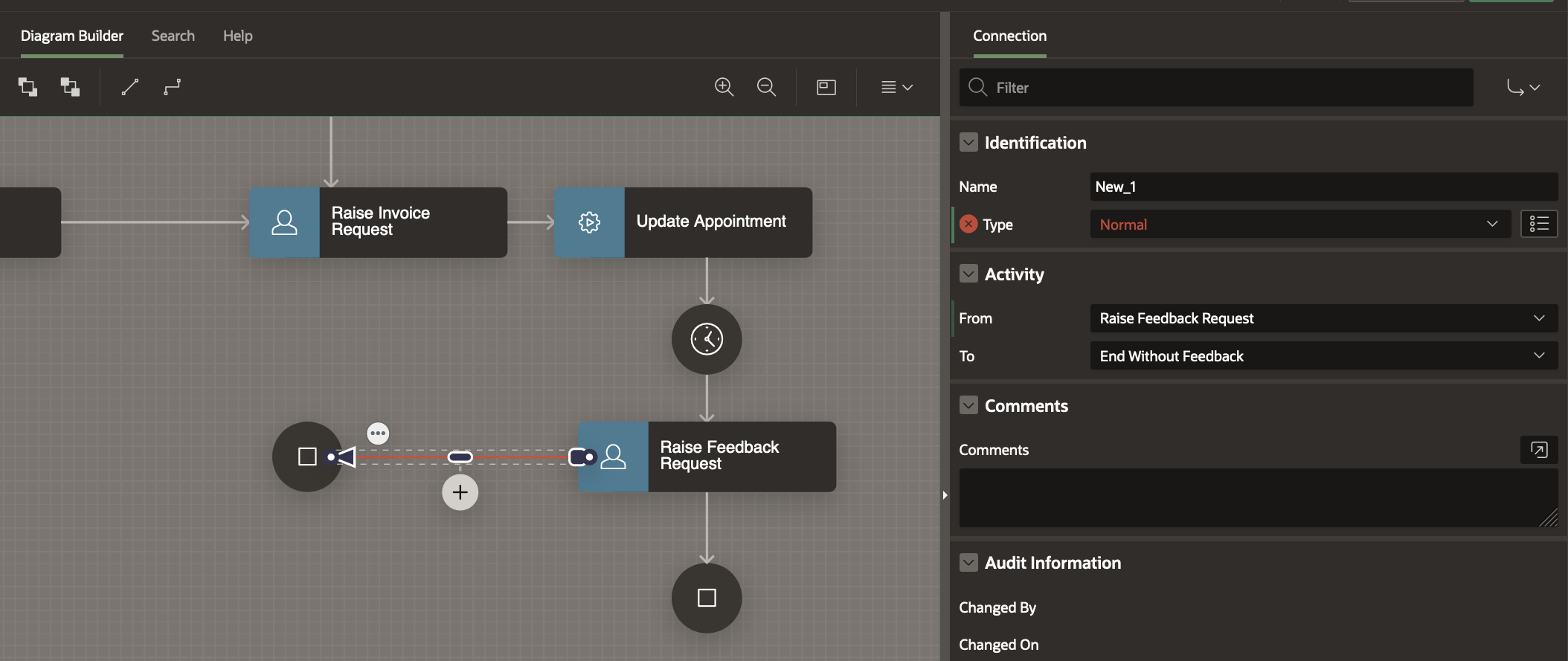Screen dimensions: 1568x661
Task: Collapse the Activity section
Action: (x=968, y=274)
